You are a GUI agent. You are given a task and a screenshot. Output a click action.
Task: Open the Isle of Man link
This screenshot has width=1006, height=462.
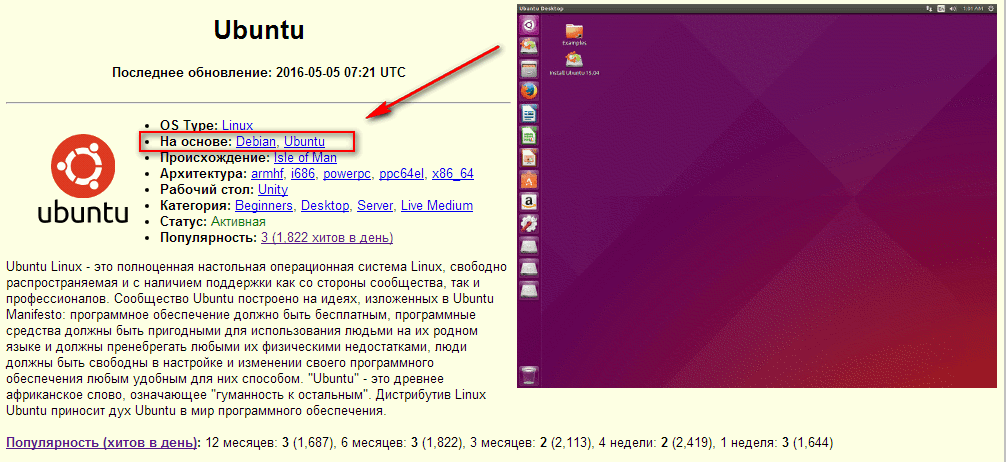click(x=305, y=158)
